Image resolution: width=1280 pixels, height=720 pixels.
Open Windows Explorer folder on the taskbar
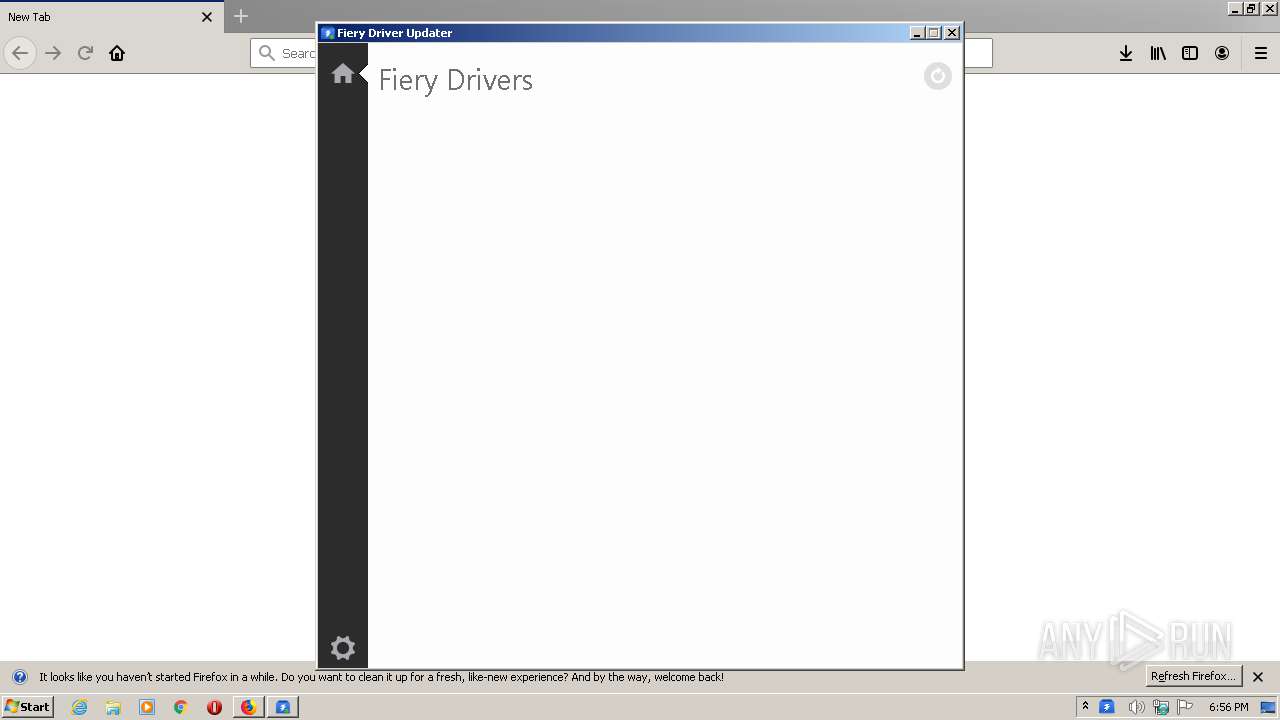click(113, 707)
